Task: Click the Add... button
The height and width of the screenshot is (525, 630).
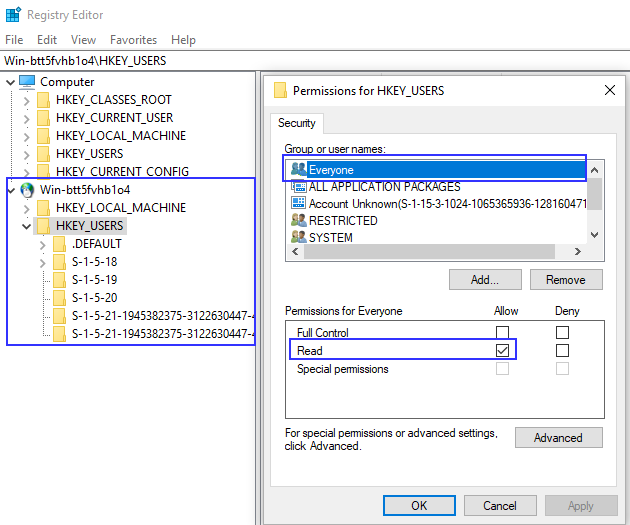Action: [x=485, y=280]
